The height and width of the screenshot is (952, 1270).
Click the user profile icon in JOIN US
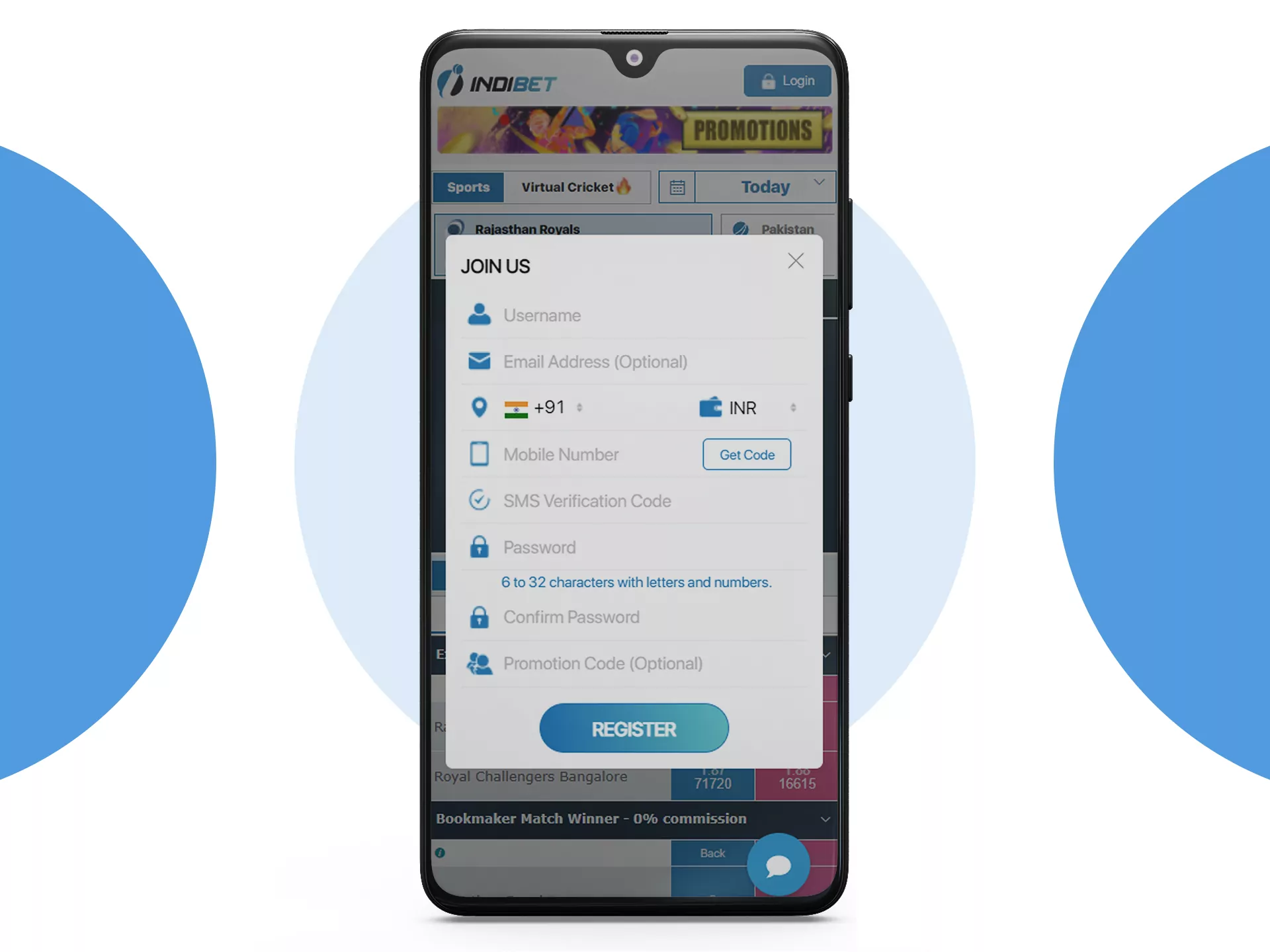(480, 315)
